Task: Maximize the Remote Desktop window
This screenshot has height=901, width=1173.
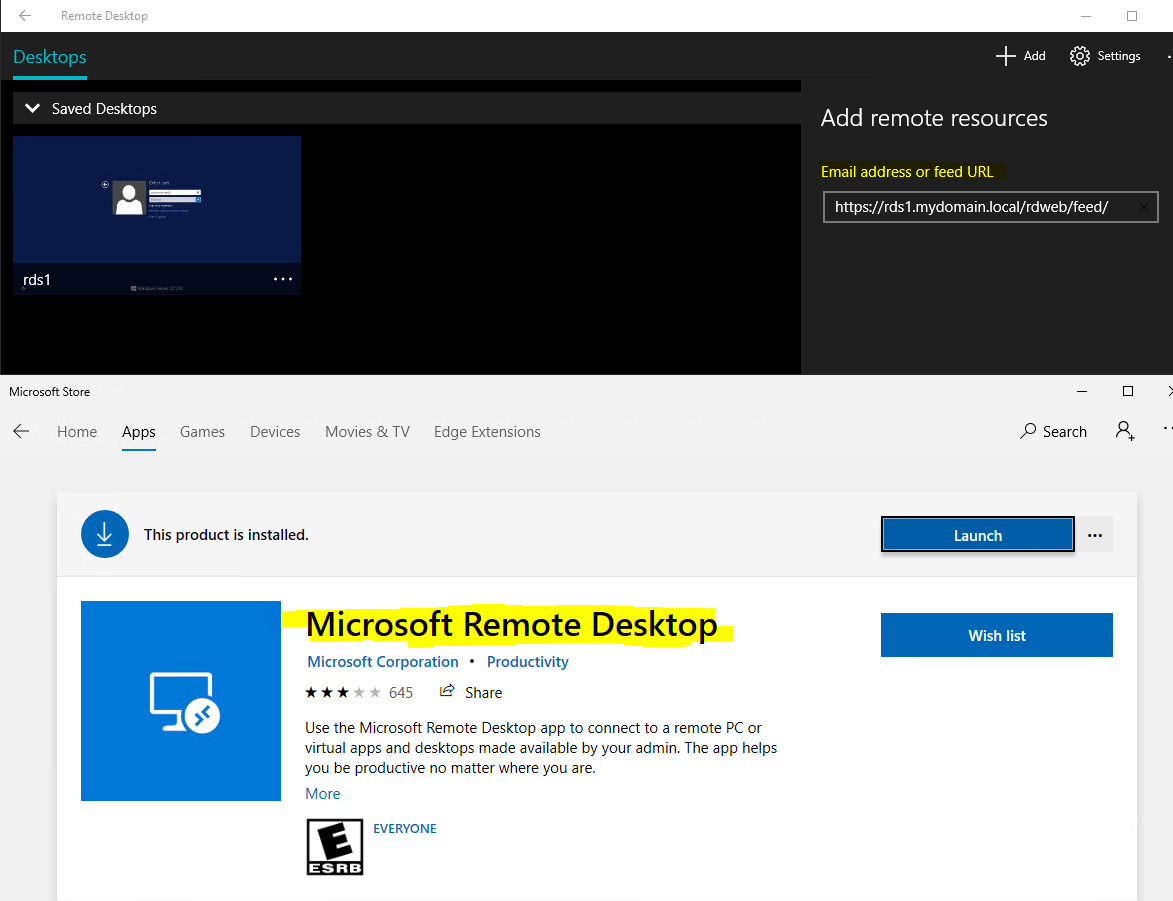Action: coord(1132,16)
